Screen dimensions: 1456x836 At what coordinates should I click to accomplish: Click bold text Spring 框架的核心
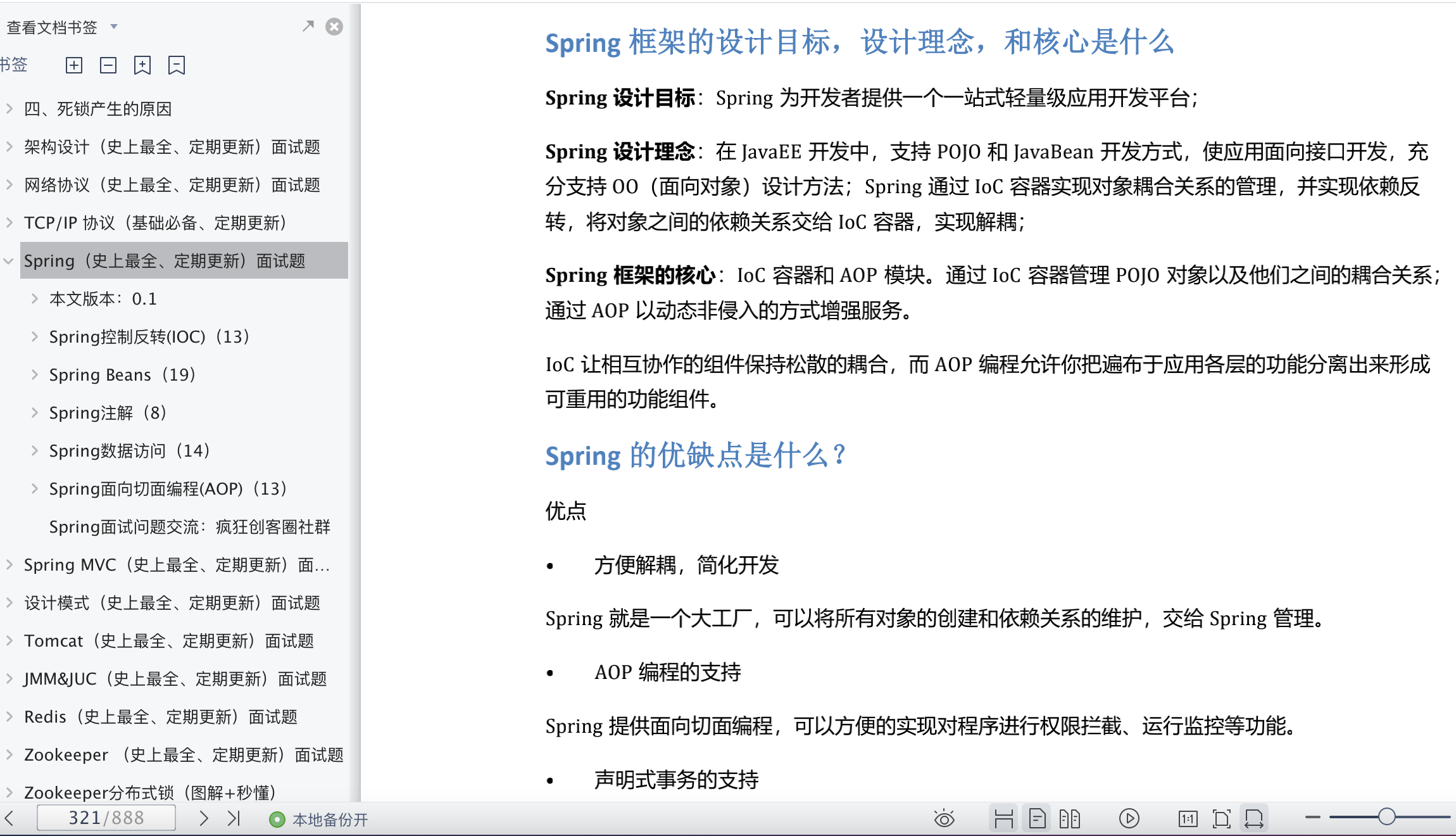[x=631, y=275]
